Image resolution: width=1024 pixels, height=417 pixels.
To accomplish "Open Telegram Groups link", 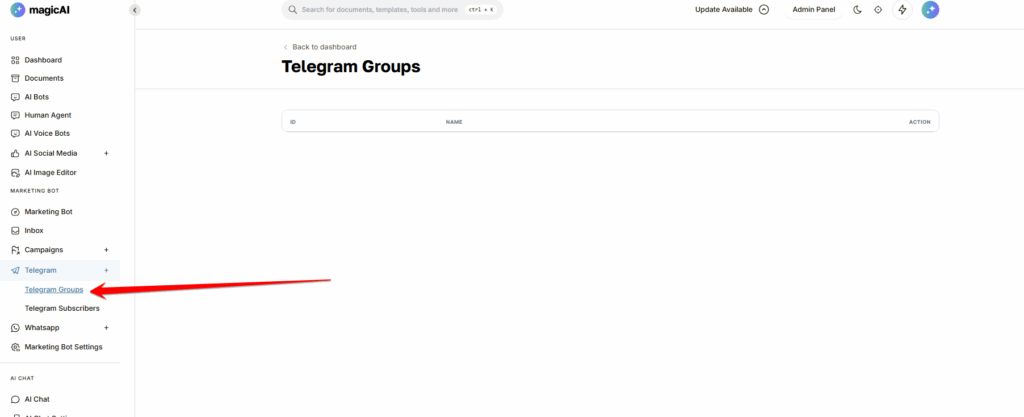I will [54, 290].
